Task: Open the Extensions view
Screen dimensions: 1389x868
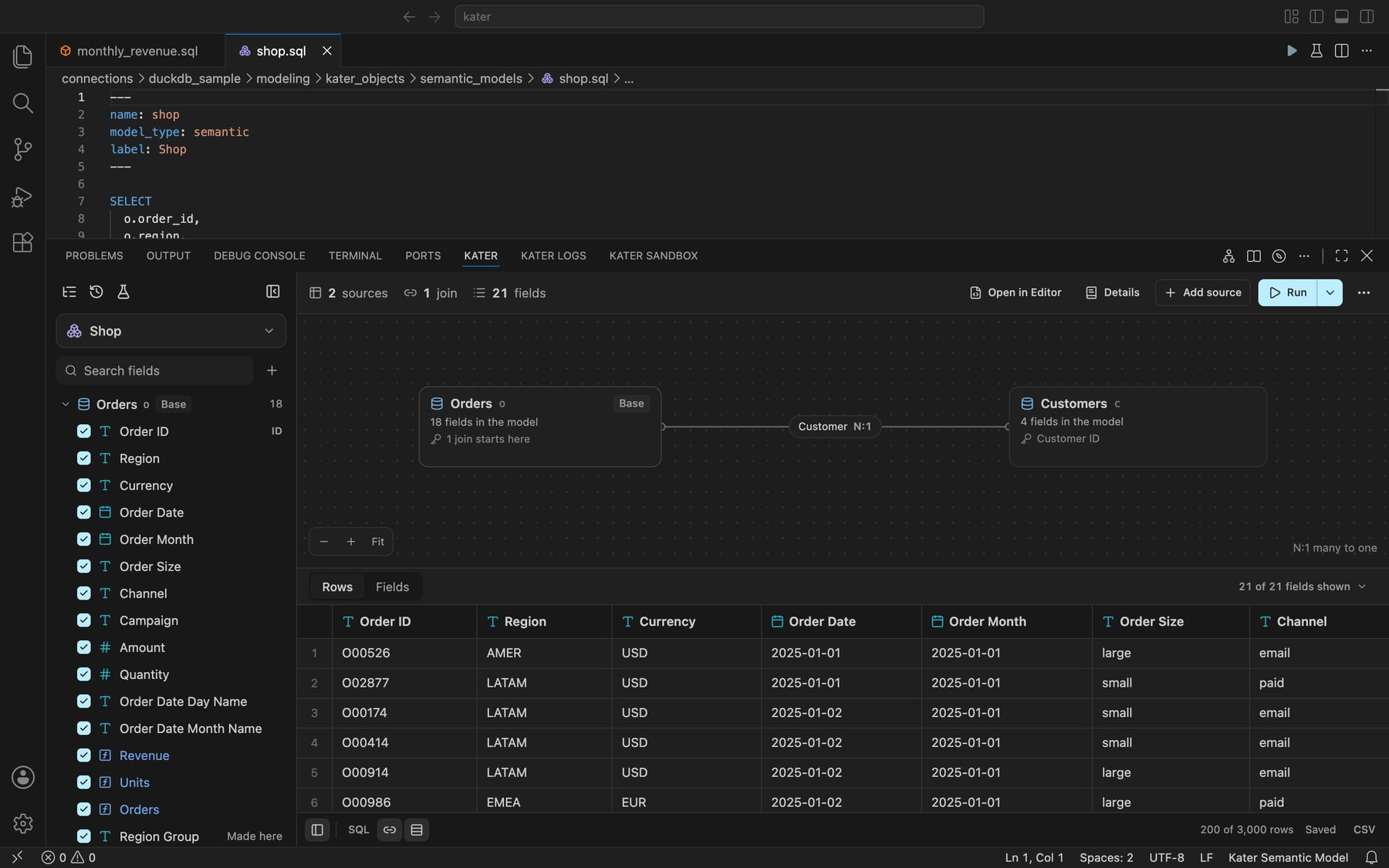Action: [22, 242]
